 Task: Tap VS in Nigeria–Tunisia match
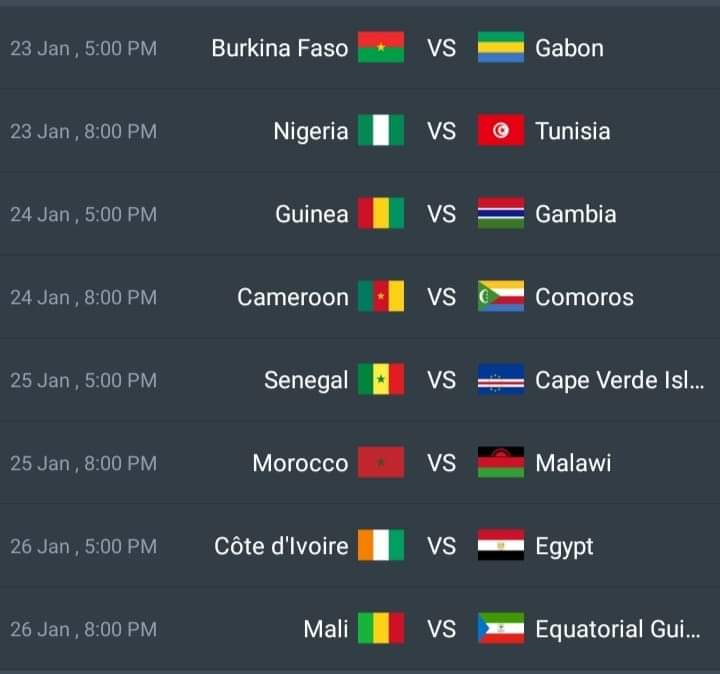(441, 131)
